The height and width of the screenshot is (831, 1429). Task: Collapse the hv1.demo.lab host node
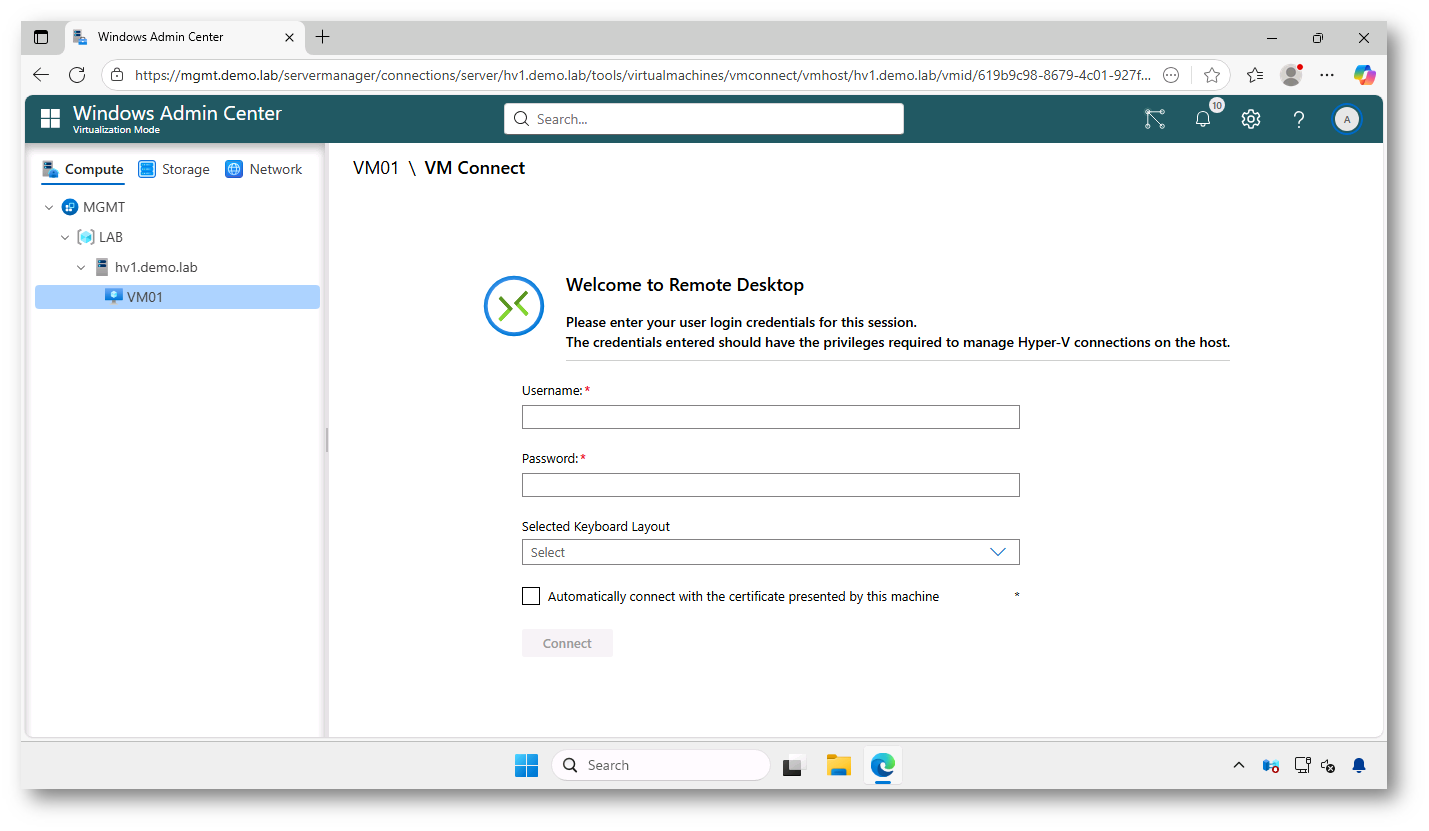tap(81, 268)
